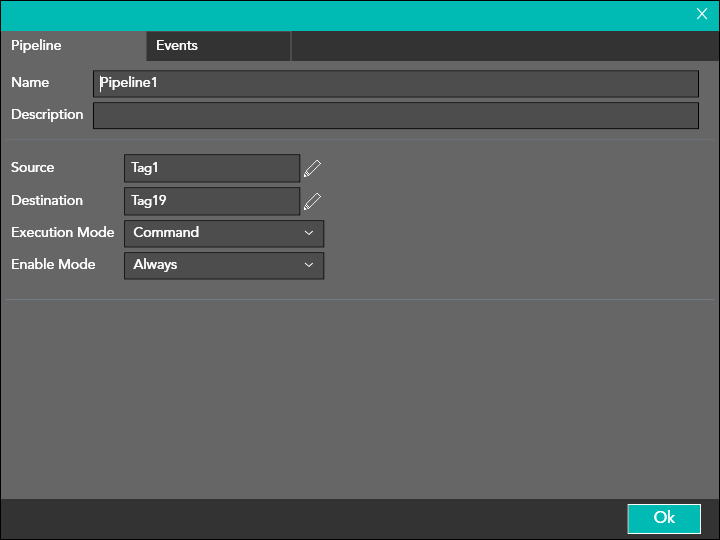
Task: Expand the Execution Mode chevron arrow
Action: [x=309, y=233]
